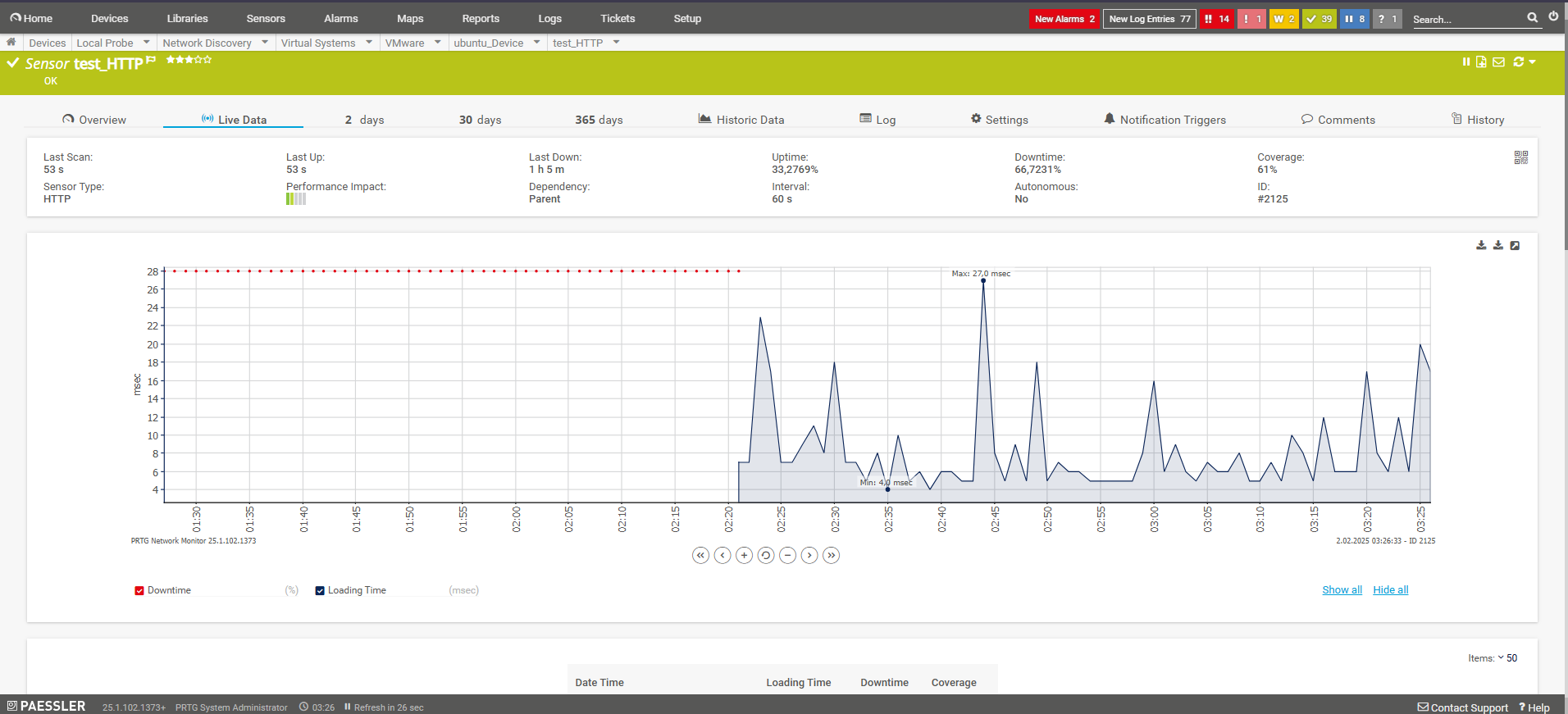Click the search magnifier icon
This screenshot has width=1568, height=714.
pyautogui.click(x=1532, y=17)
